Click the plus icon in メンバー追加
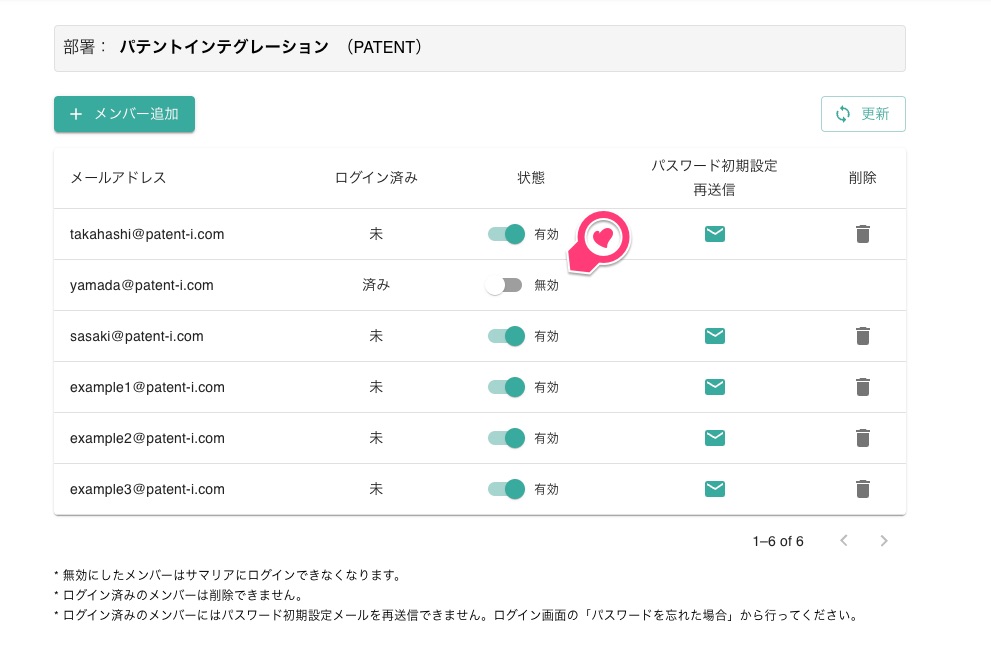The image size is (991, 652). tap(76, 114)
